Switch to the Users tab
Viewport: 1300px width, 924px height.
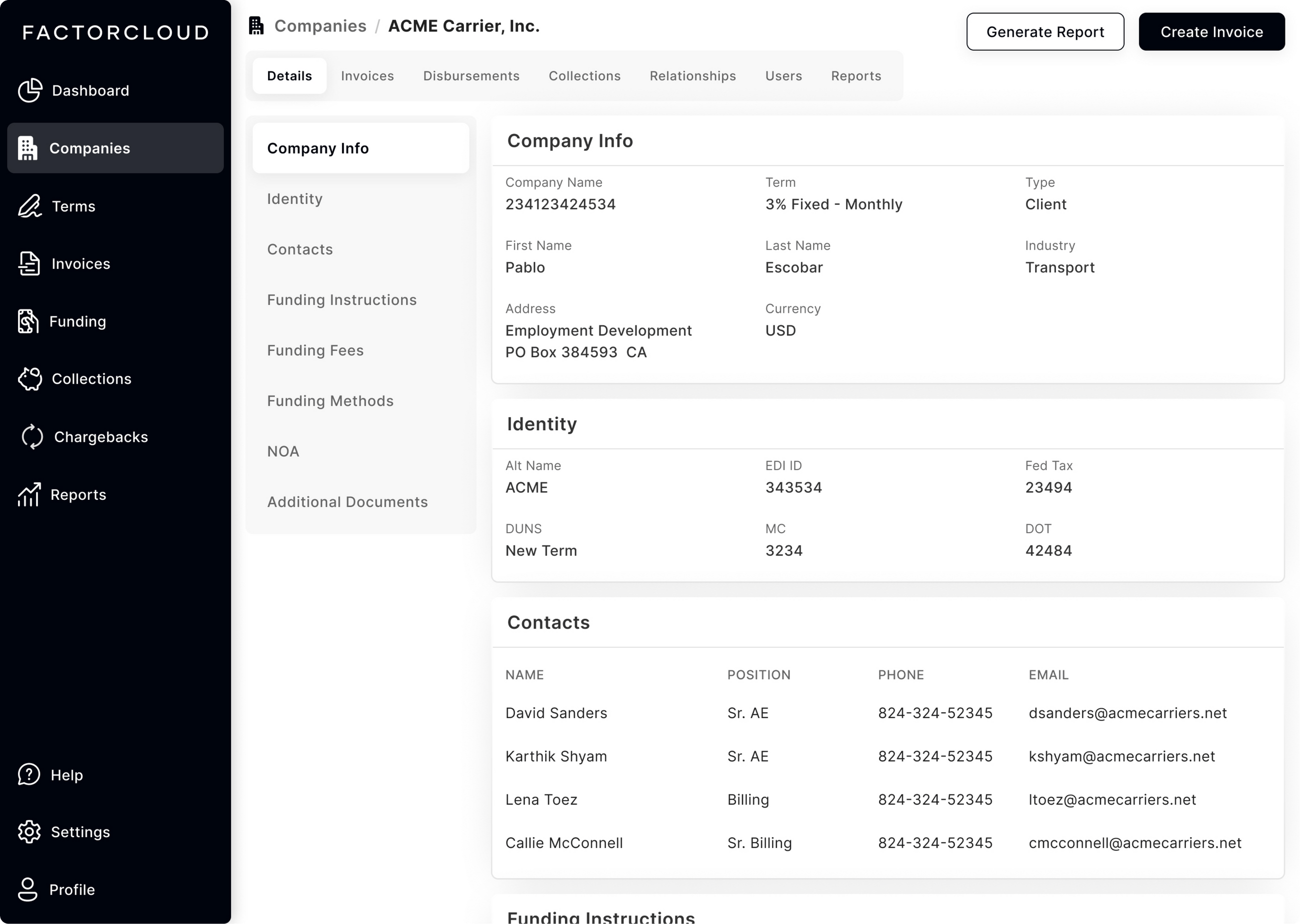pyautogui.click(x=784, y=75)
